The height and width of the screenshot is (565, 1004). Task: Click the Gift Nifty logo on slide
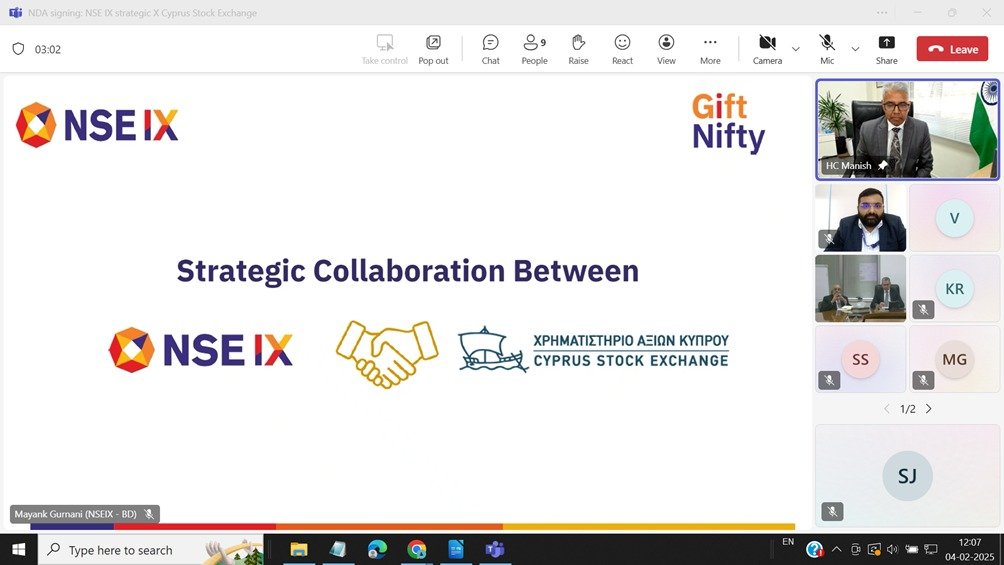point(728,123)
